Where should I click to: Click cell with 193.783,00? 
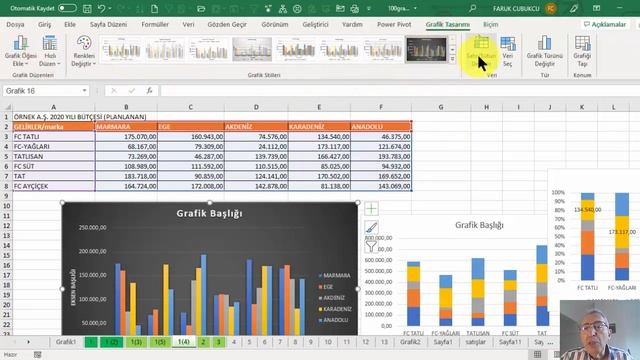(381, 156)
